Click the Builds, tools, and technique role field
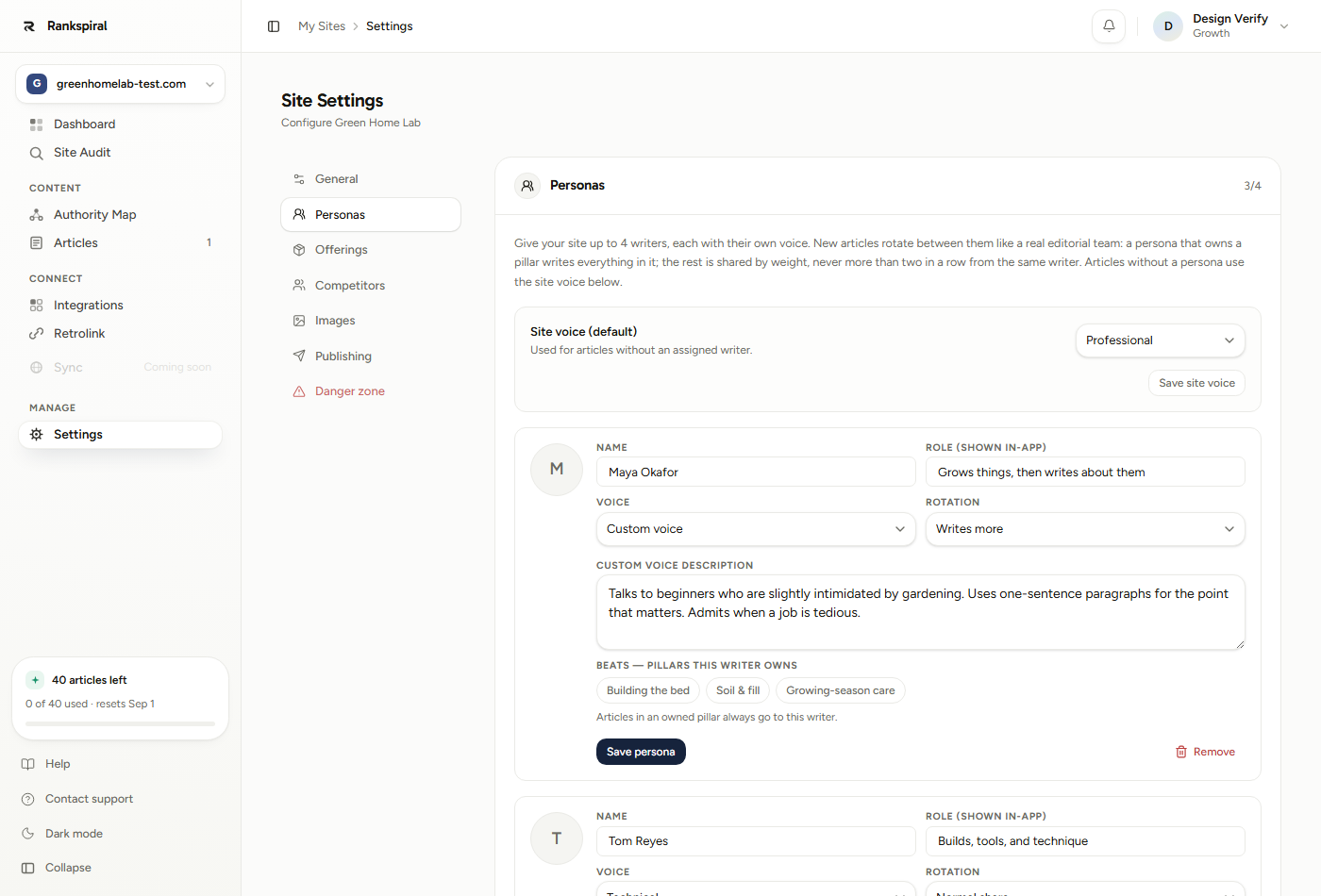Viewport: 1321px width, 896px height. (1085, 841)
